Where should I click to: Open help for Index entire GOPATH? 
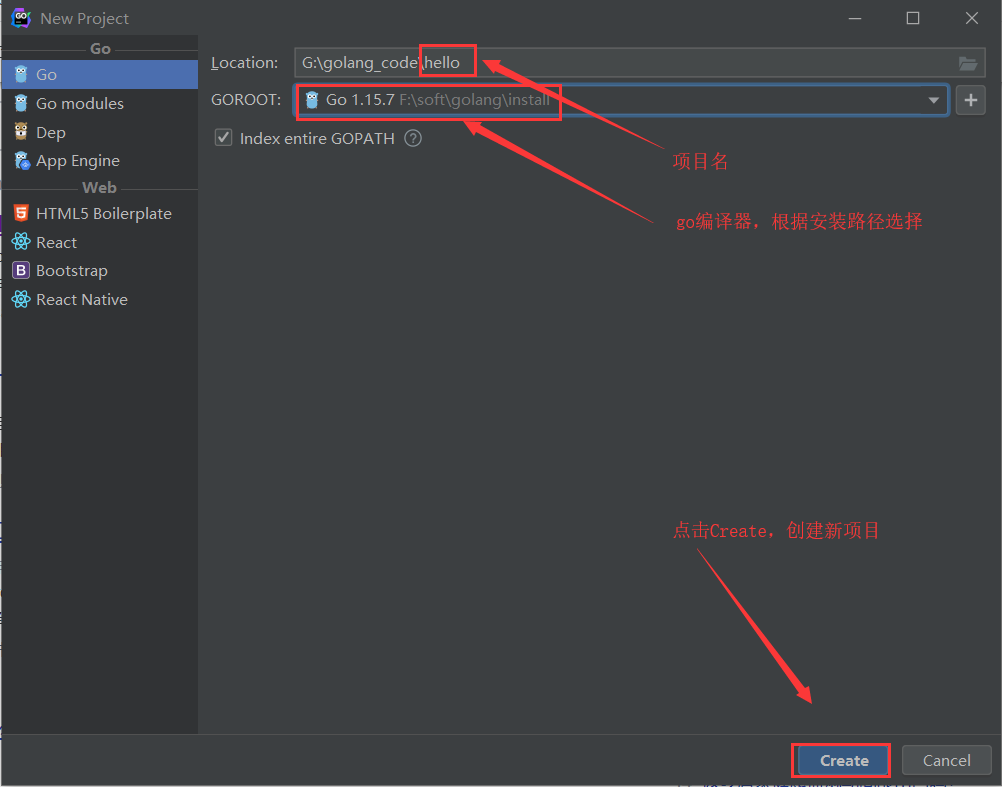tap(413, 138)
